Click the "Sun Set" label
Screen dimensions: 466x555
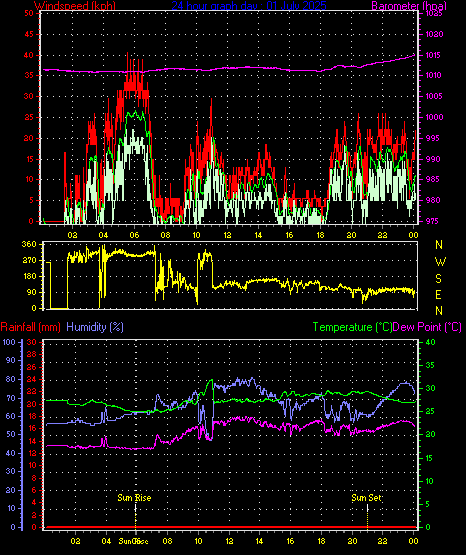(x=367, y=498)
